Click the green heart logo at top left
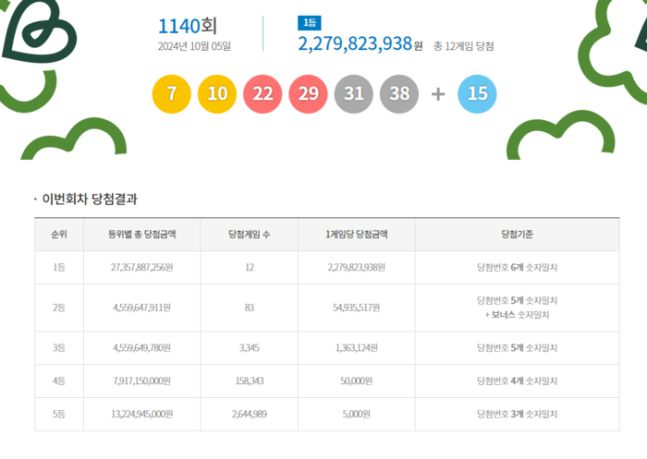The image size is (647, 459). [x=38, y=28]
